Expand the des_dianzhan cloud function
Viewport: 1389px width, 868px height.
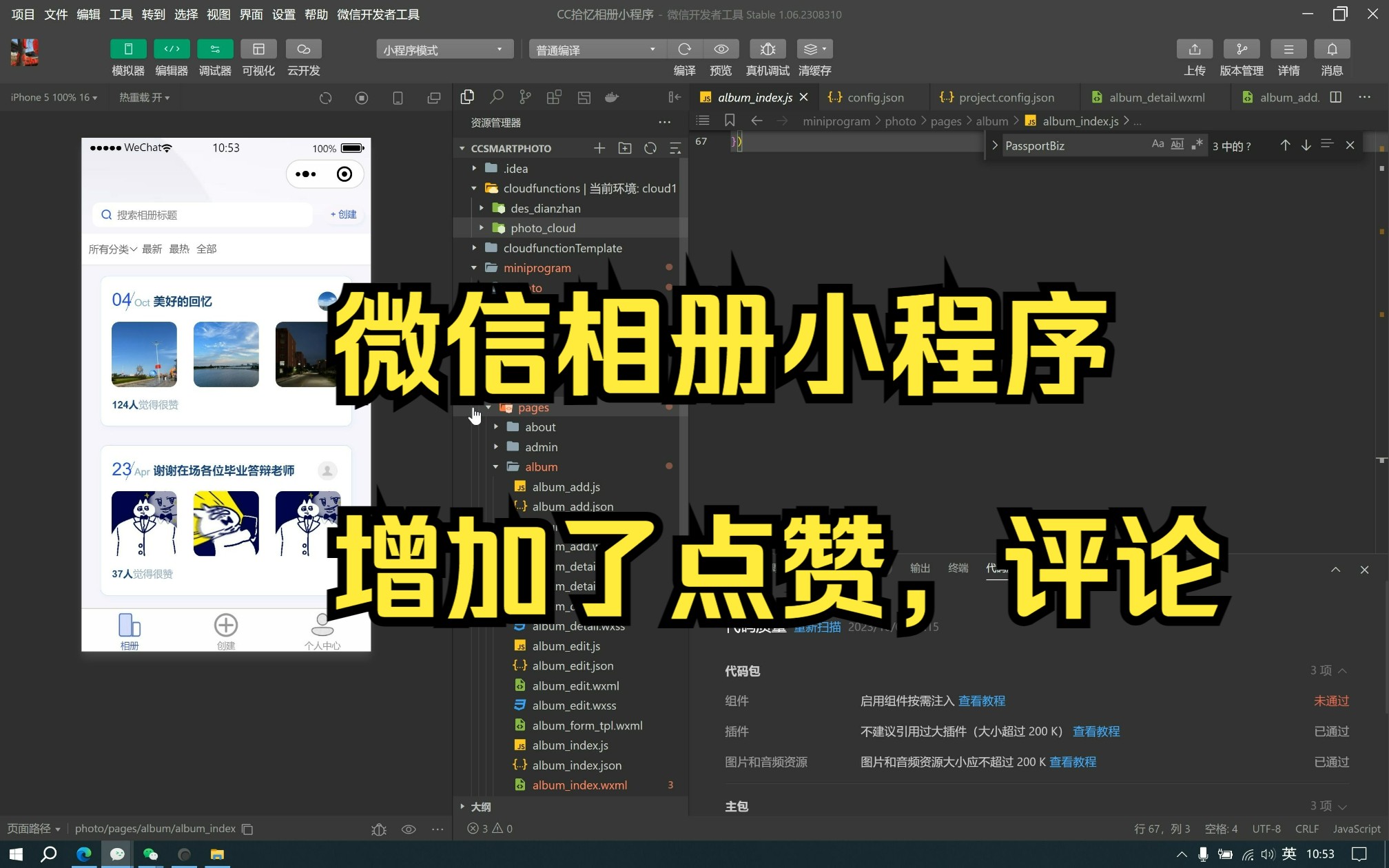click(482, 208)
